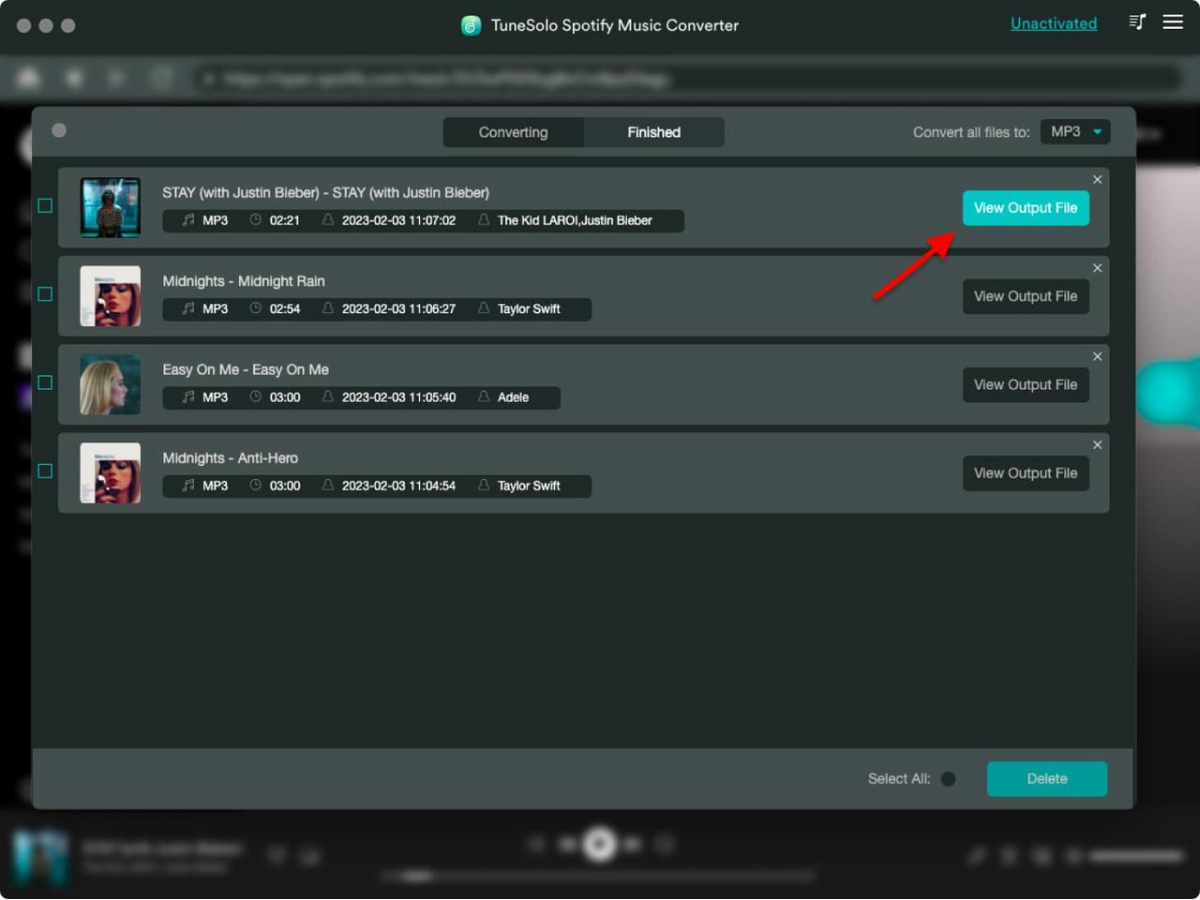Check the box for STAY track

(x=45, y=206)
